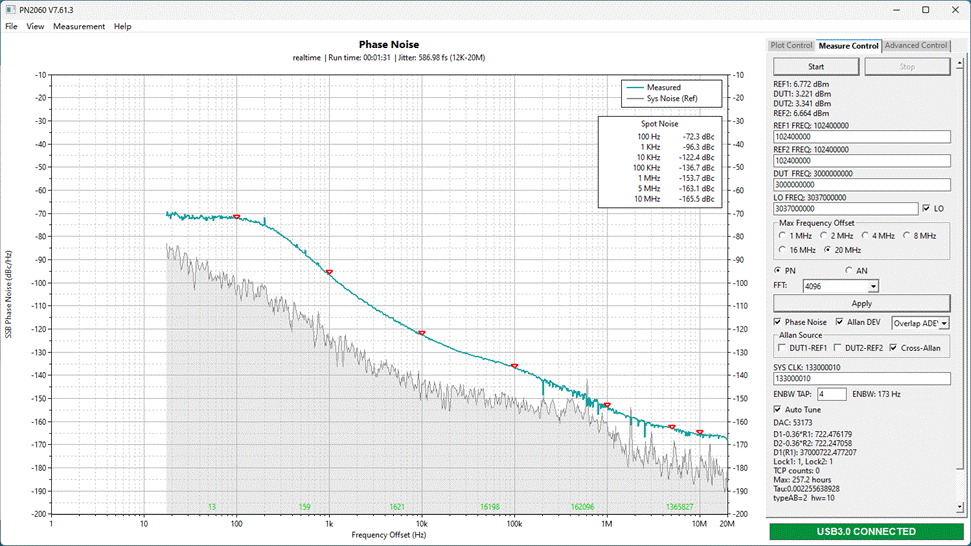Select the 16 MHz max offset radio
The height and width of the screenshot is (546, 971).
click(x=783, y=250)
